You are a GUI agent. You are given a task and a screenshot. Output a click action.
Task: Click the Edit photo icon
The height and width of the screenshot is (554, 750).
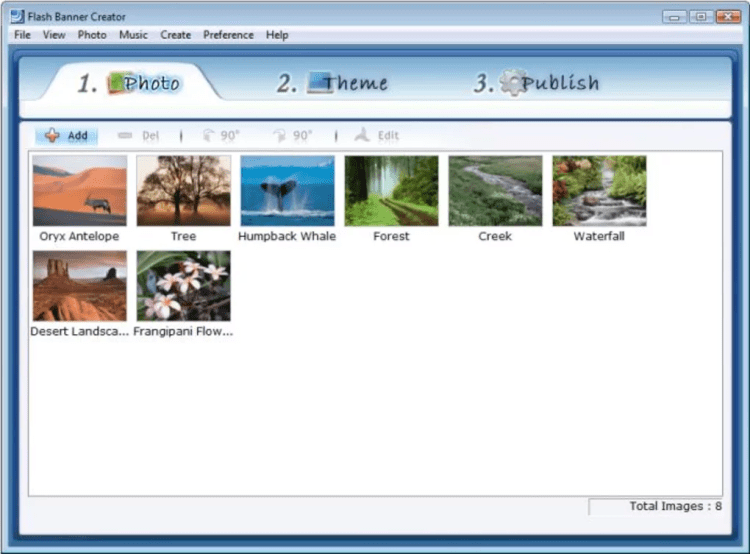pos(362,135)
